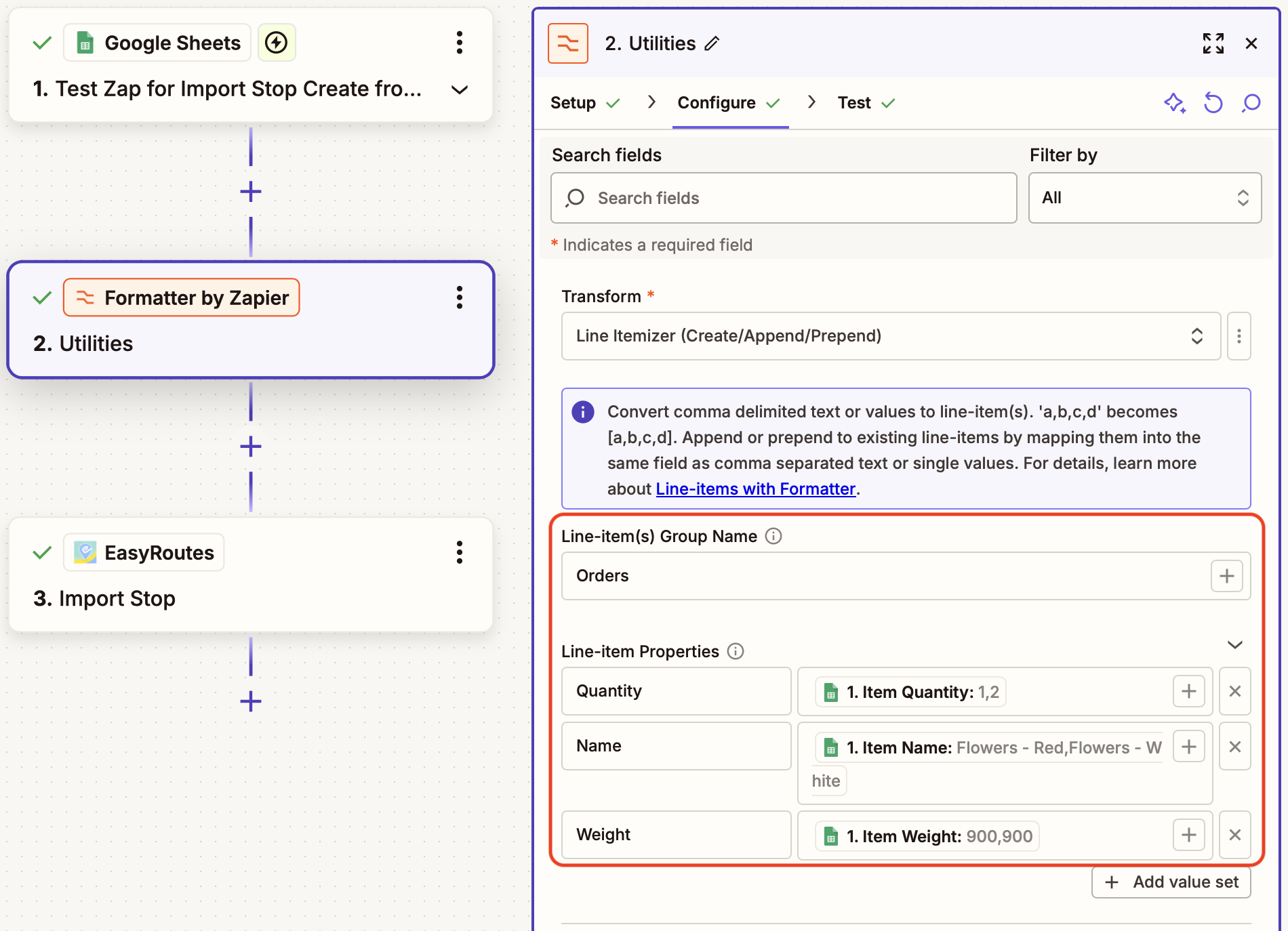Expand the step editor panel to fullscreen
The image size is (1288, 931).
tap(1213, 43)
